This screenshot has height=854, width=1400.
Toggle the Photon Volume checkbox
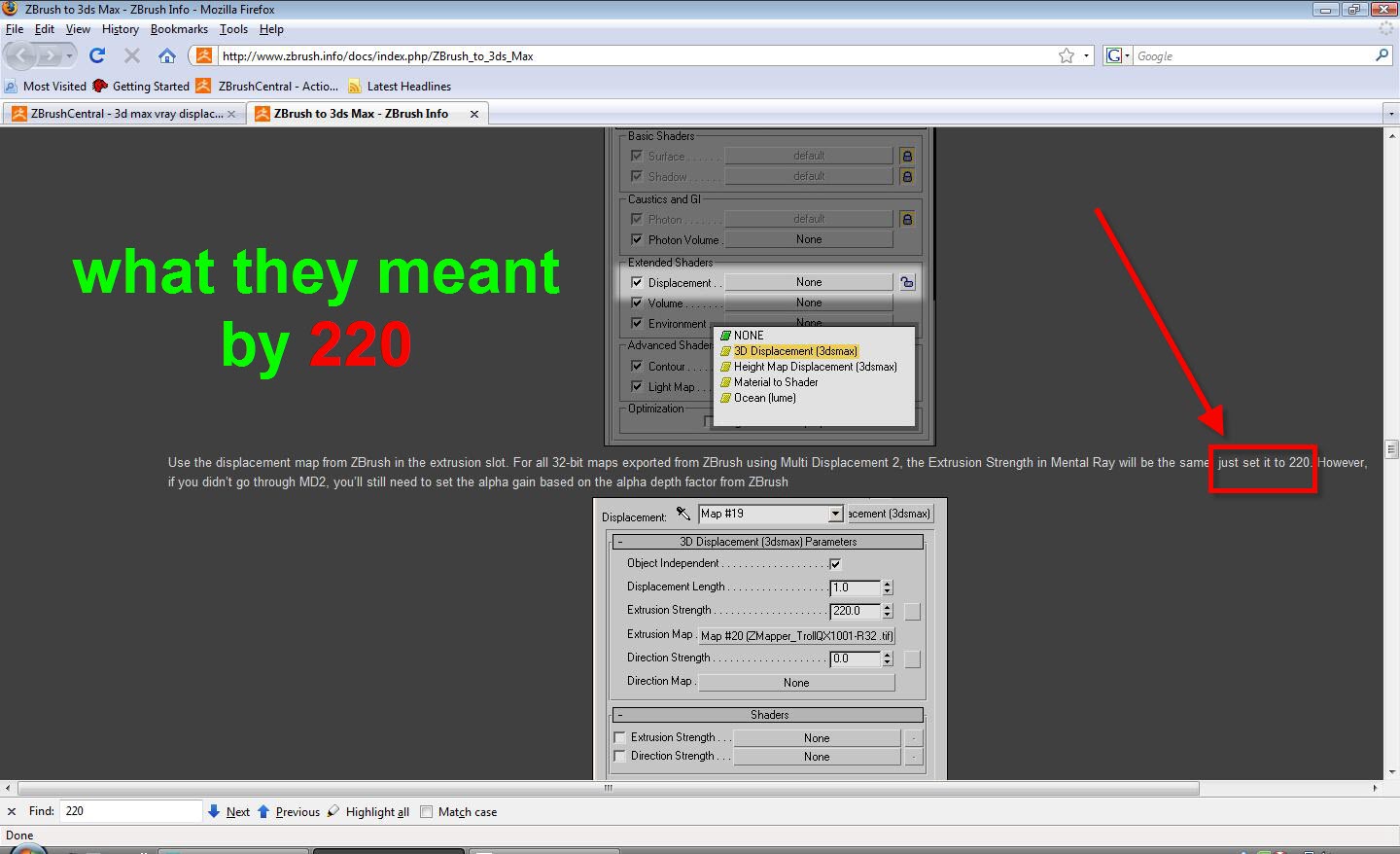tap(637, 239)
